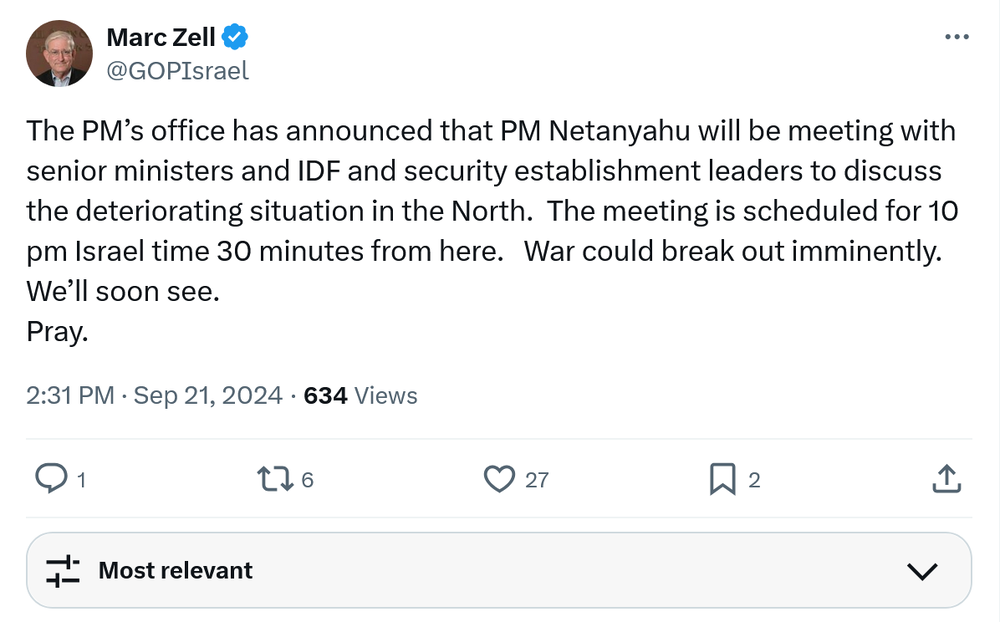Click the reply speech bubble icon
The height and width of the screenshot is (622, 1000).
coord(50,479)
